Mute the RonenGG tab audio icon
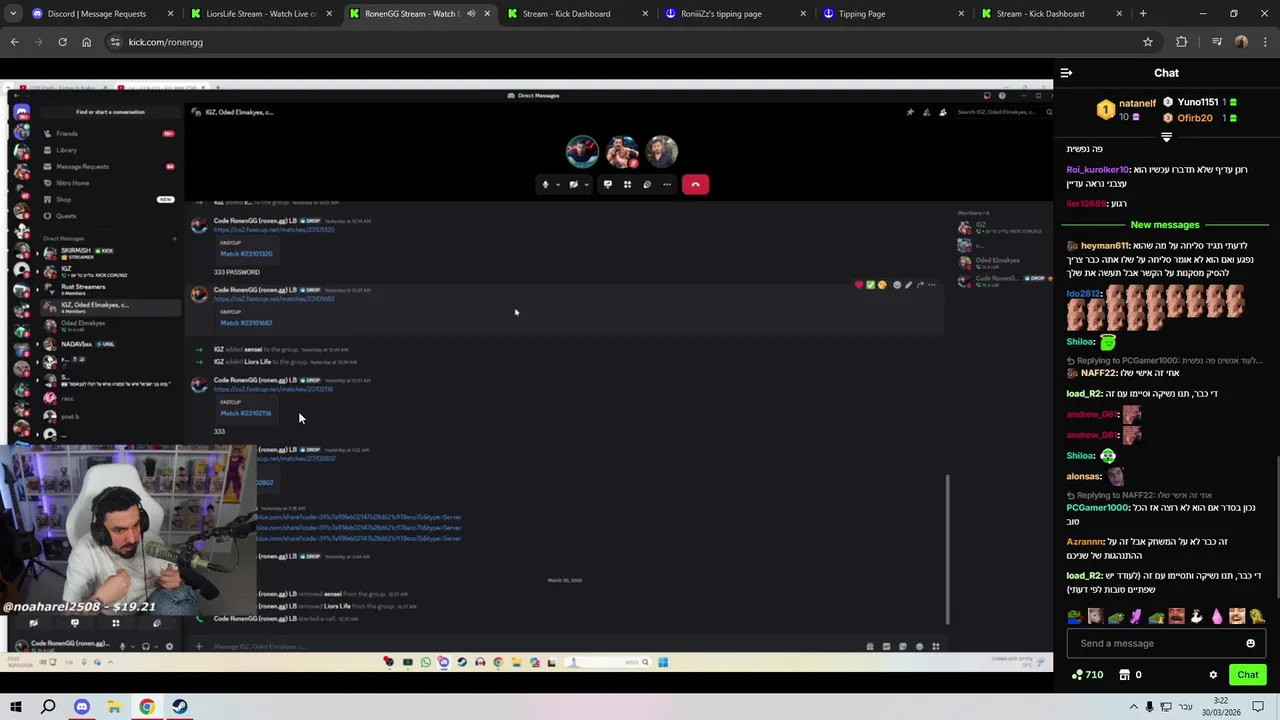The height and width of the screenshot is (720, 1280). click(x=471, y=14)
